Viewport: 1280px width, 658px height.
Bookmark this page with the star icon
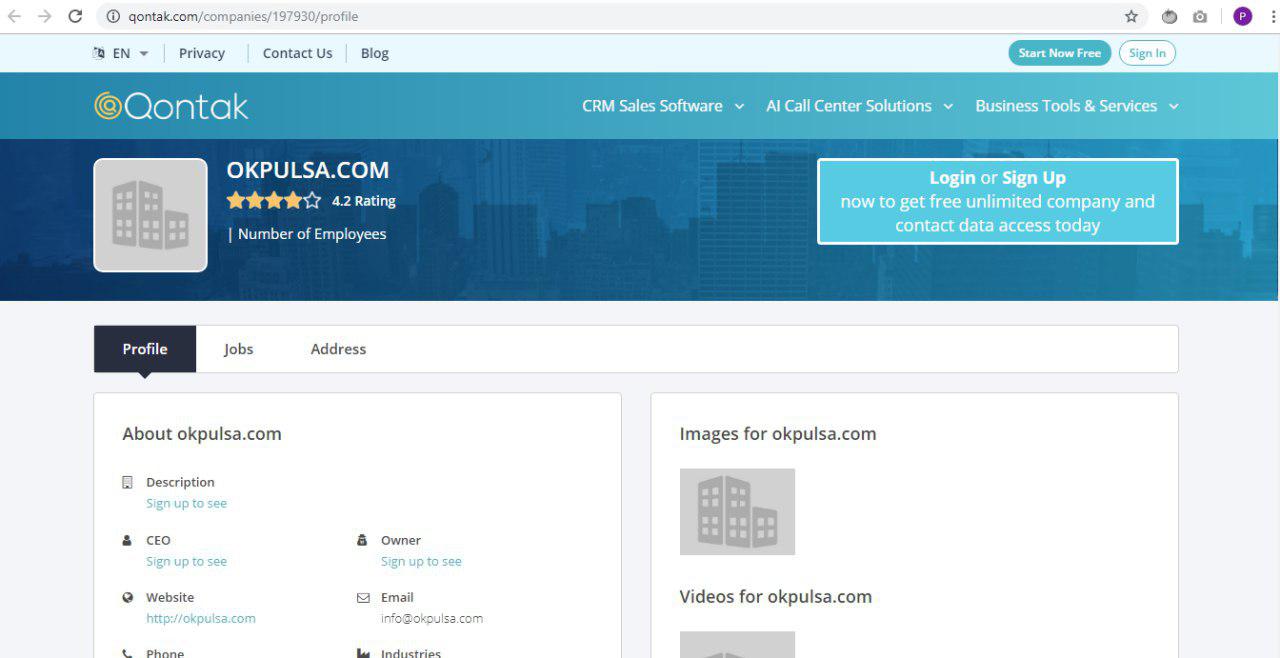(1131, 16)
